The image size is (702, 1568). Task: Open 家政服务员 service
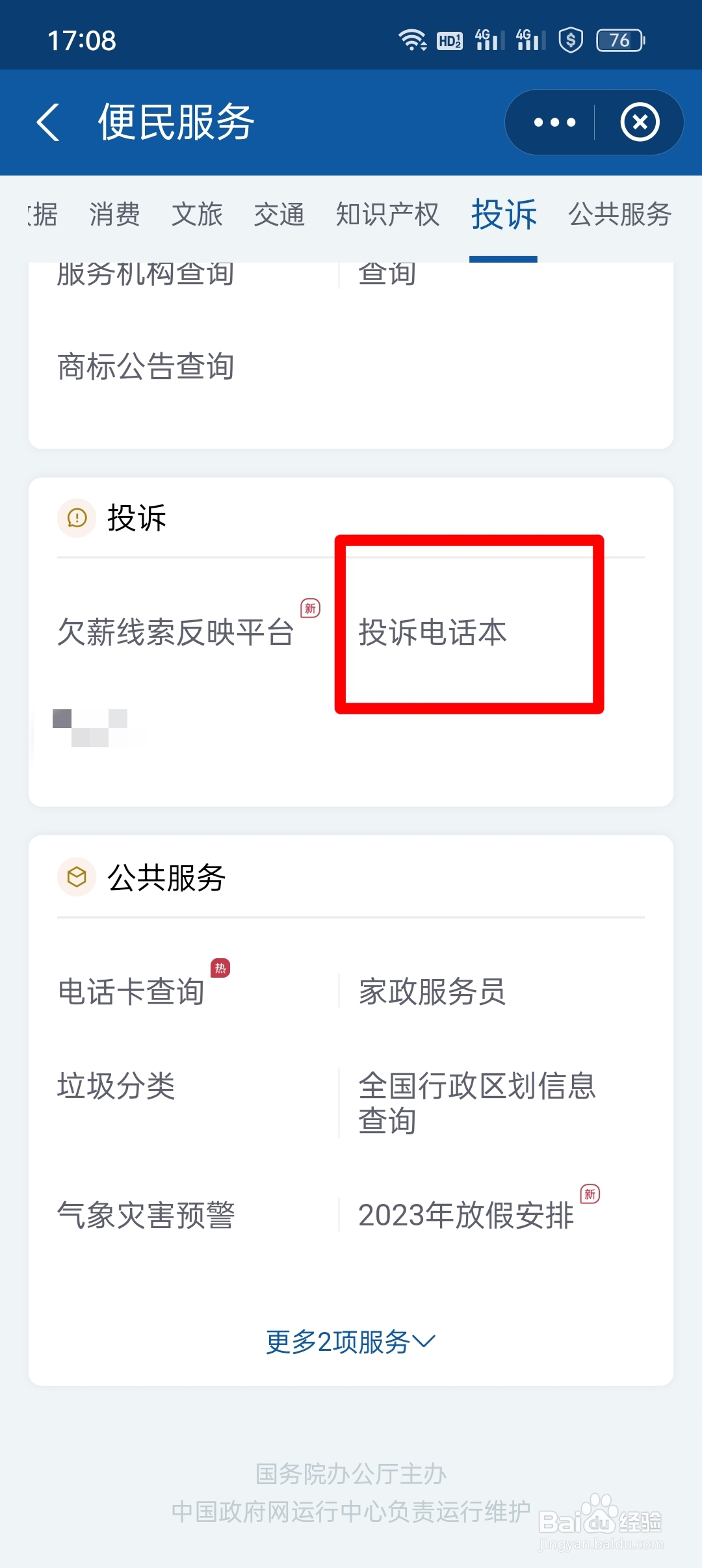click(432, 992)
